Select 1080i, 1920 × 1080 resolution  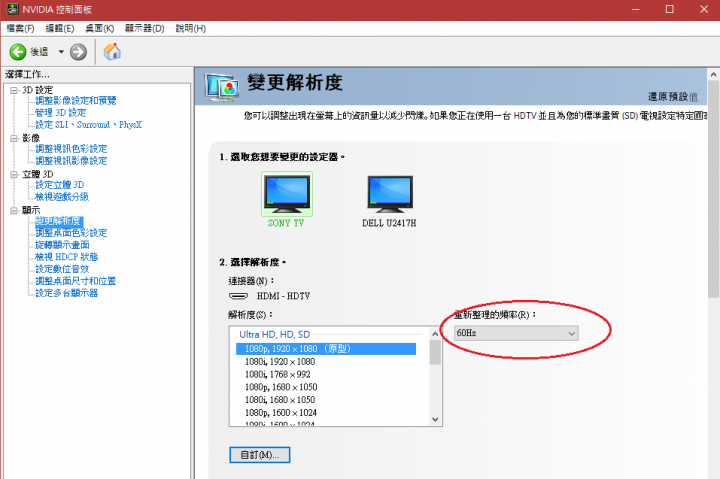(x=280, y=362)
